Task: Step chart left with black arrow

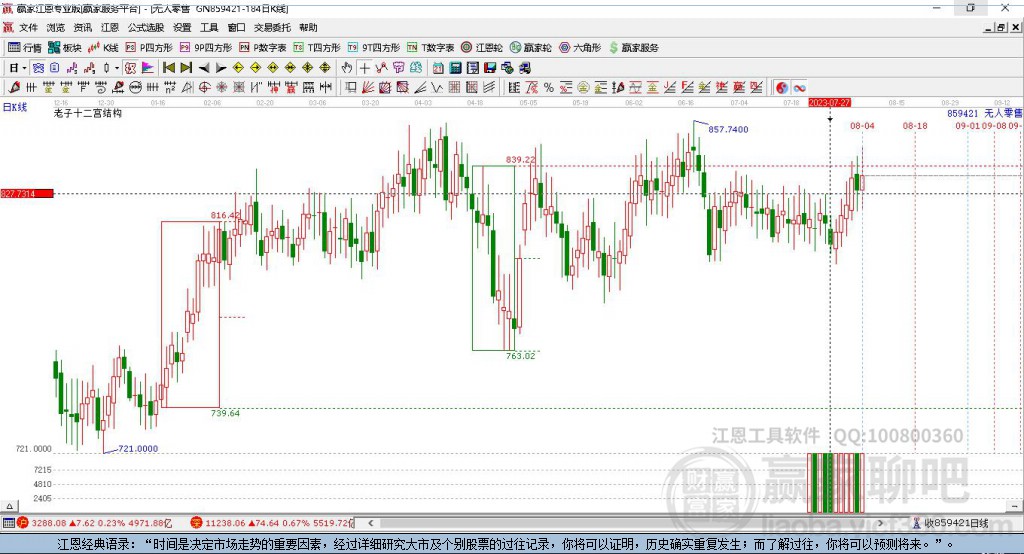Action: click(204, 68)
